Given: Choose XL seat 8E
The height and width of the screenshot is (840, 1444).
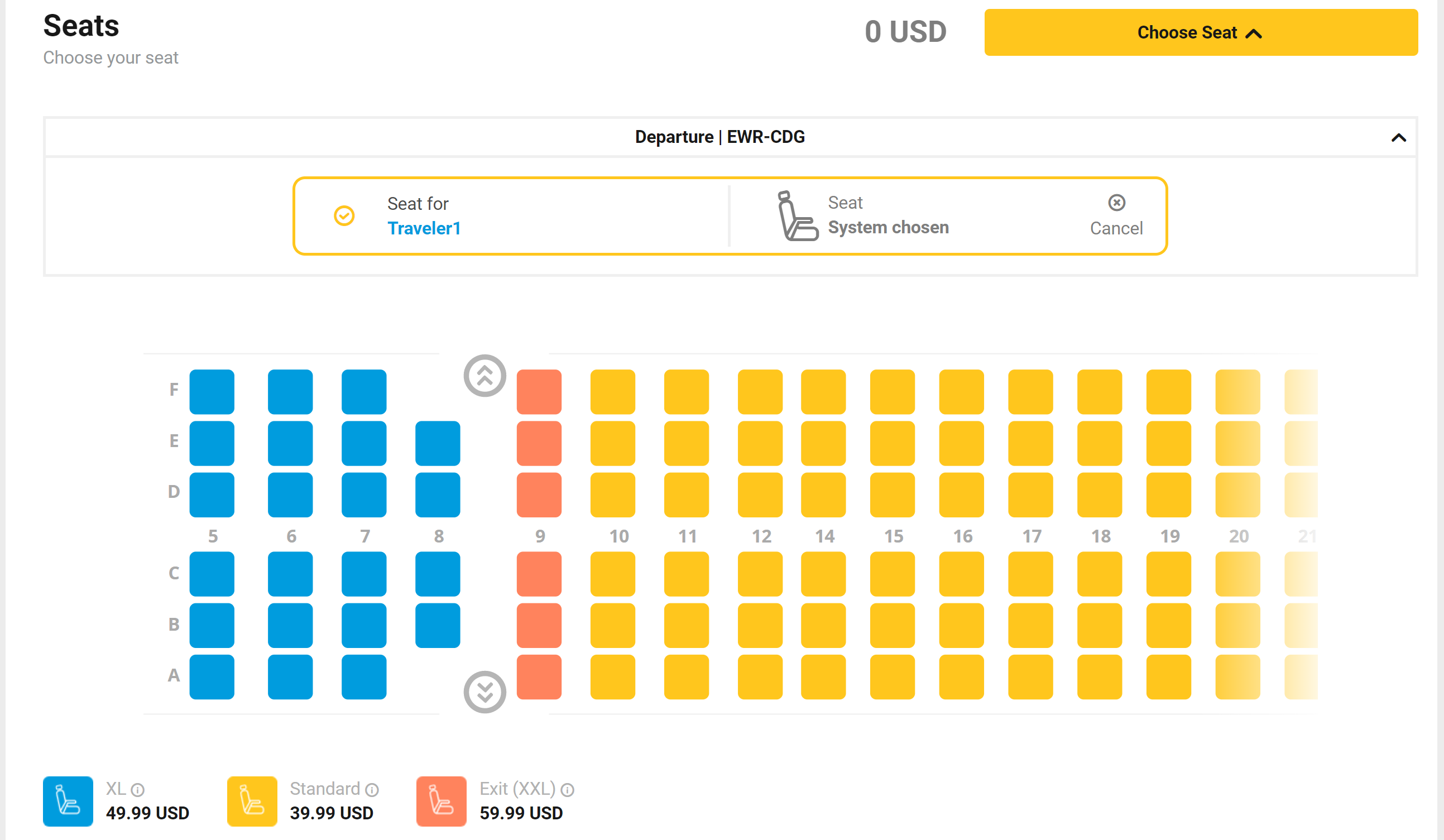Looking at the screenshot, I should coord(438,443).
